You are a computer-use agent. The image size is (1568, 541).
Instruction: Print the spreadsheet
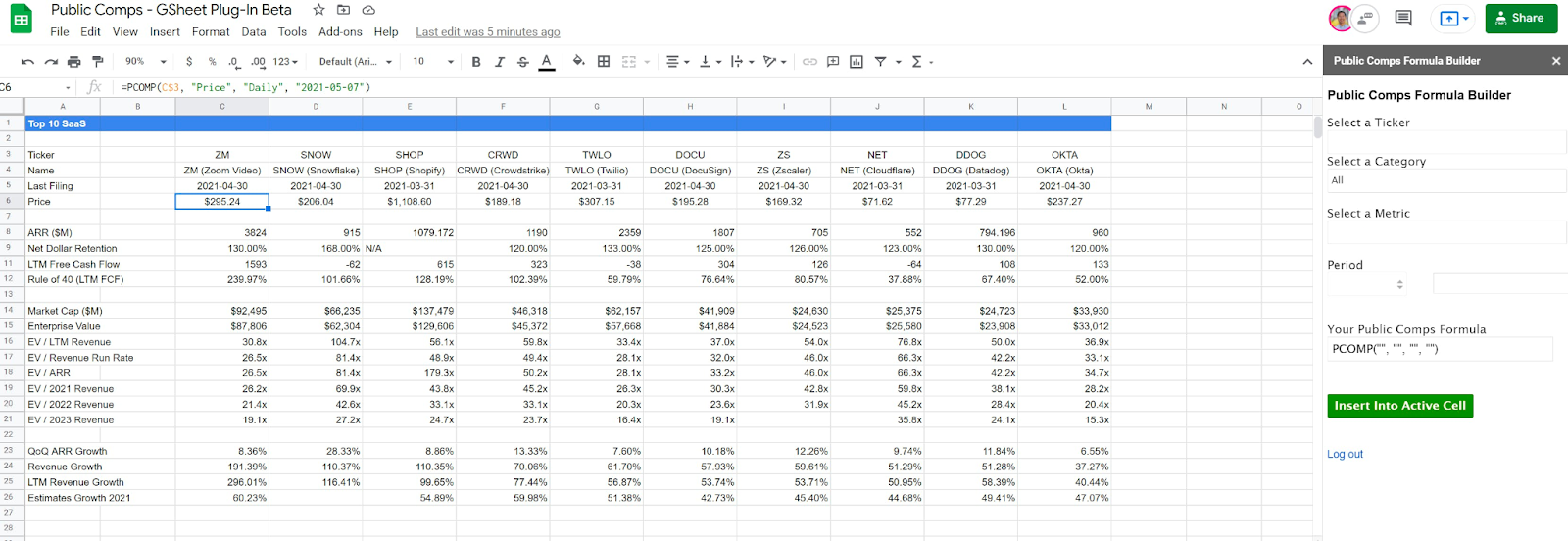click(x=74, y=62)
